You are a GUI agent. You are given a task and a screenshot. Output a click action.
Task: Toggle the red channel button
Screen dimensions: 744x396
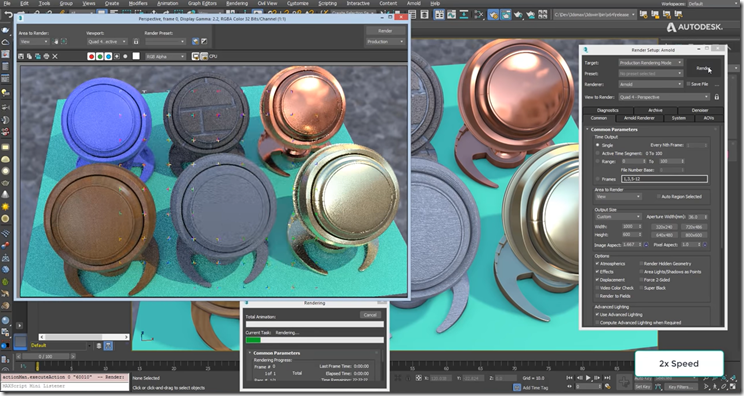click(x=91, y=56)
